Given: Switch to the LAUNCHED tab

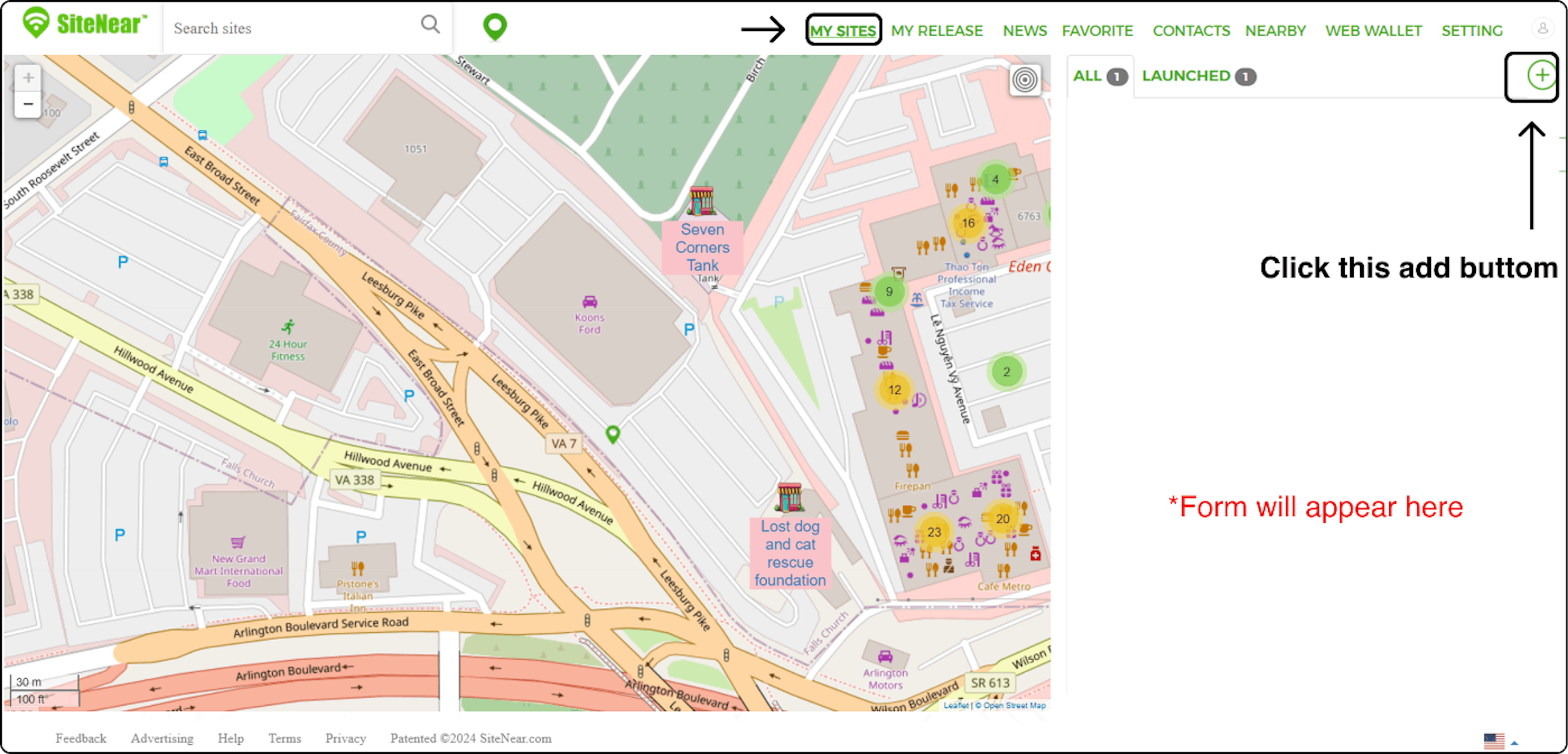Looking at the screenshot, I should click(1197, 76).
